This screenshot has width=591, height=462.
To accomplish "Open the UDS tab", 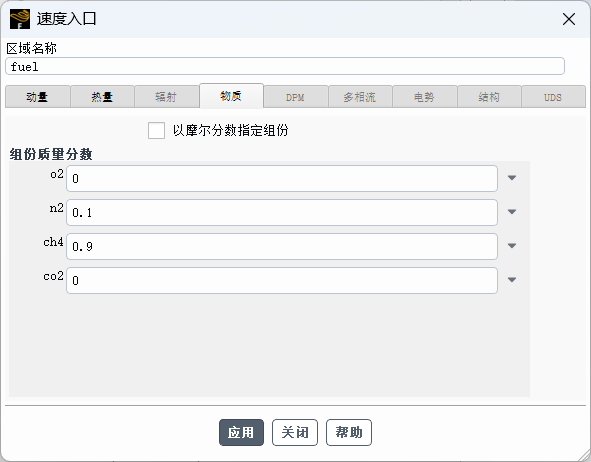I will pos(553,97).
